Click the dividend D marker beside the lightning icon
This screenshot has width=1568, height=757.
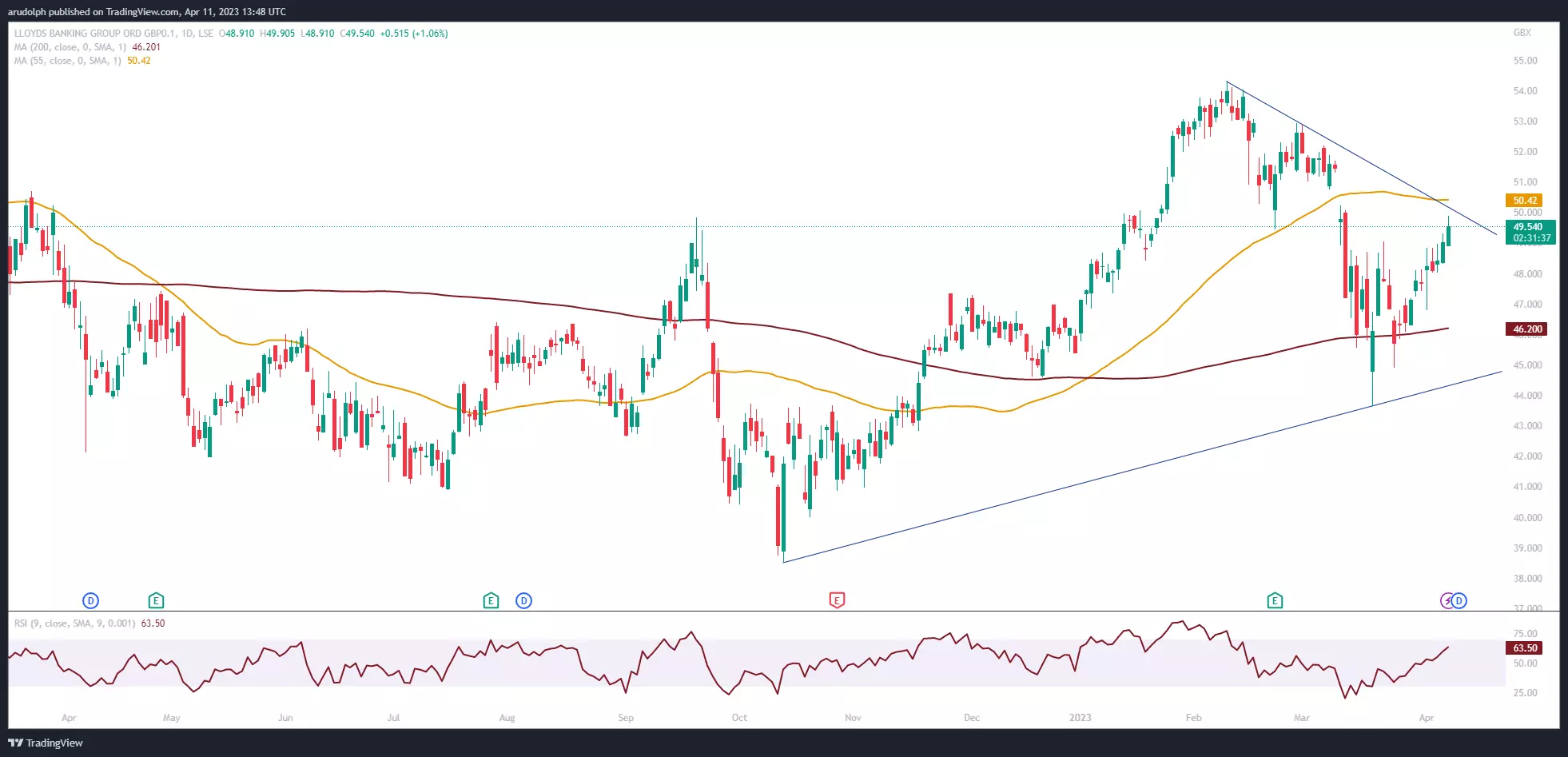[x=1459, y=600]
